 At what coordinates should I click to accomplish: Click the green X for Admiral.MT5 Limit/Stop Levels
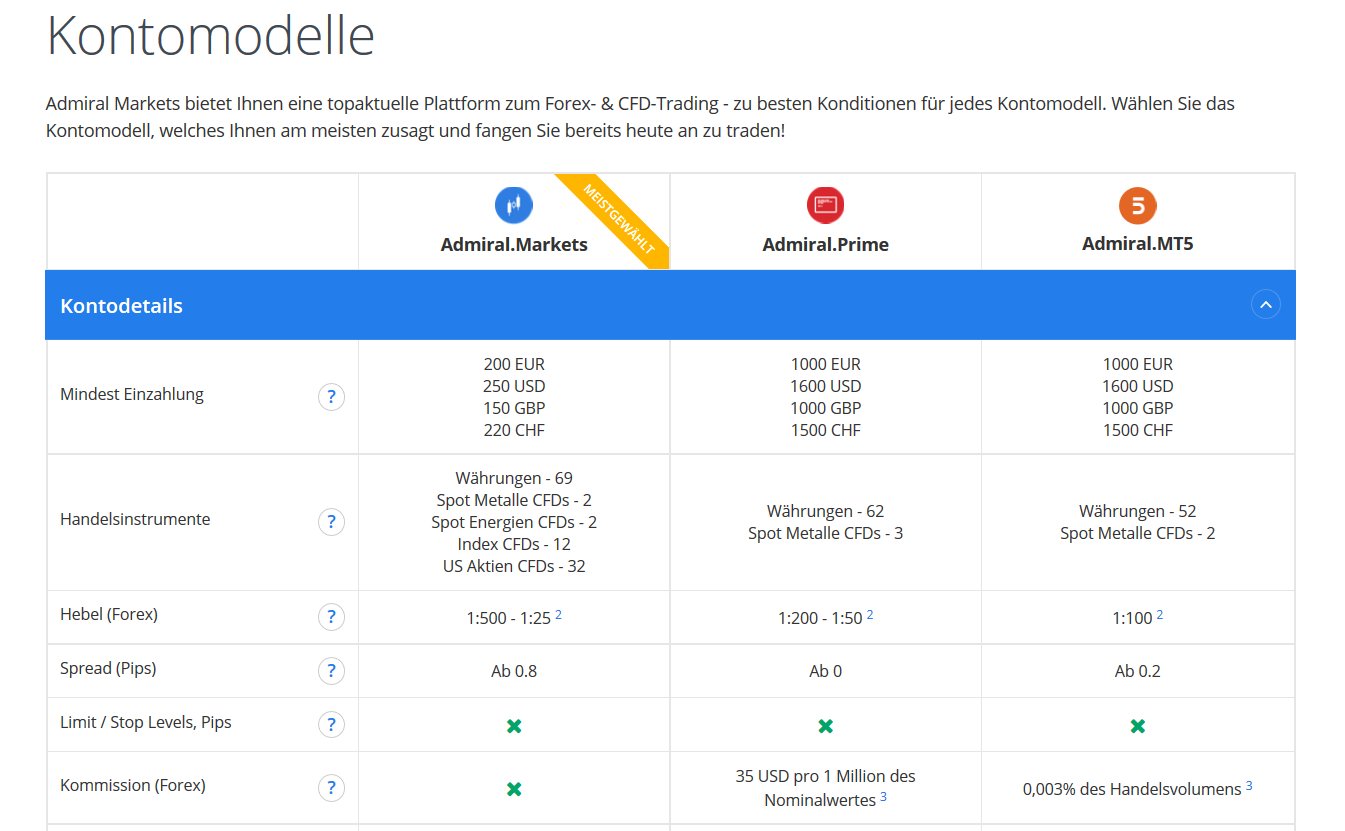[x=1138, y=726]
